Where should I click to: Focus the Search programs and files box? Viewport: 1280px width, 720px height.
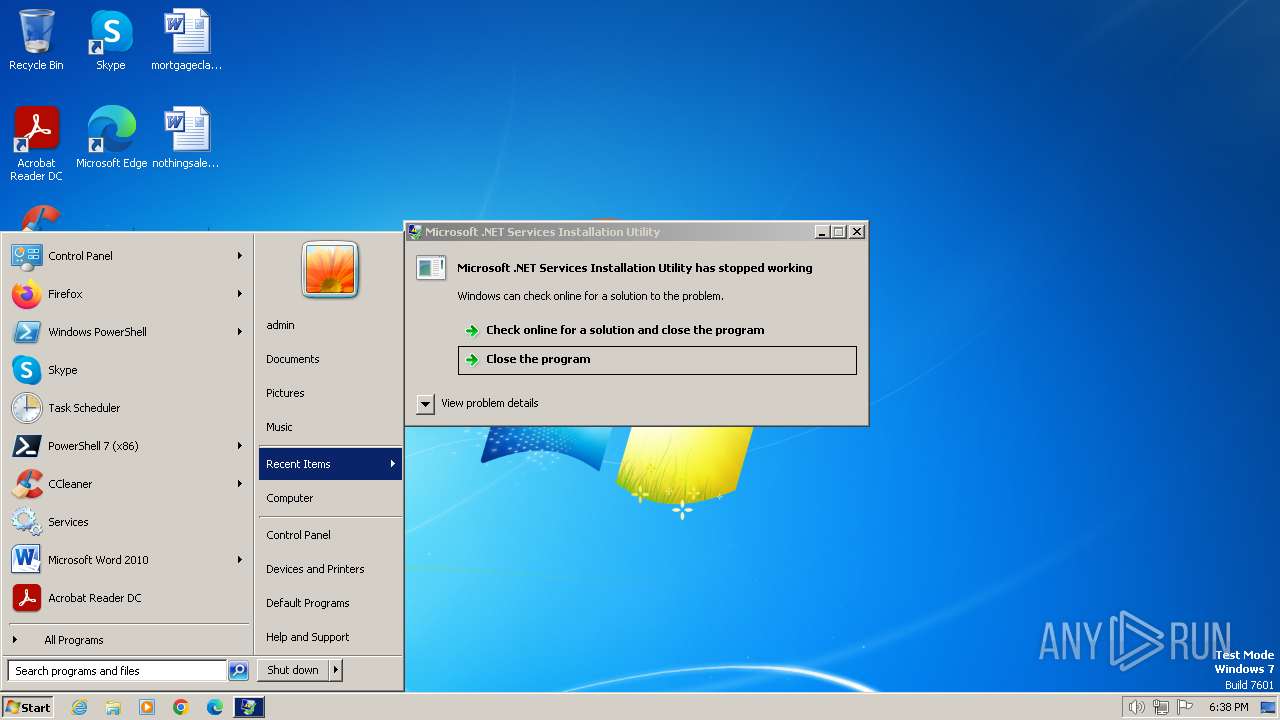117,671
